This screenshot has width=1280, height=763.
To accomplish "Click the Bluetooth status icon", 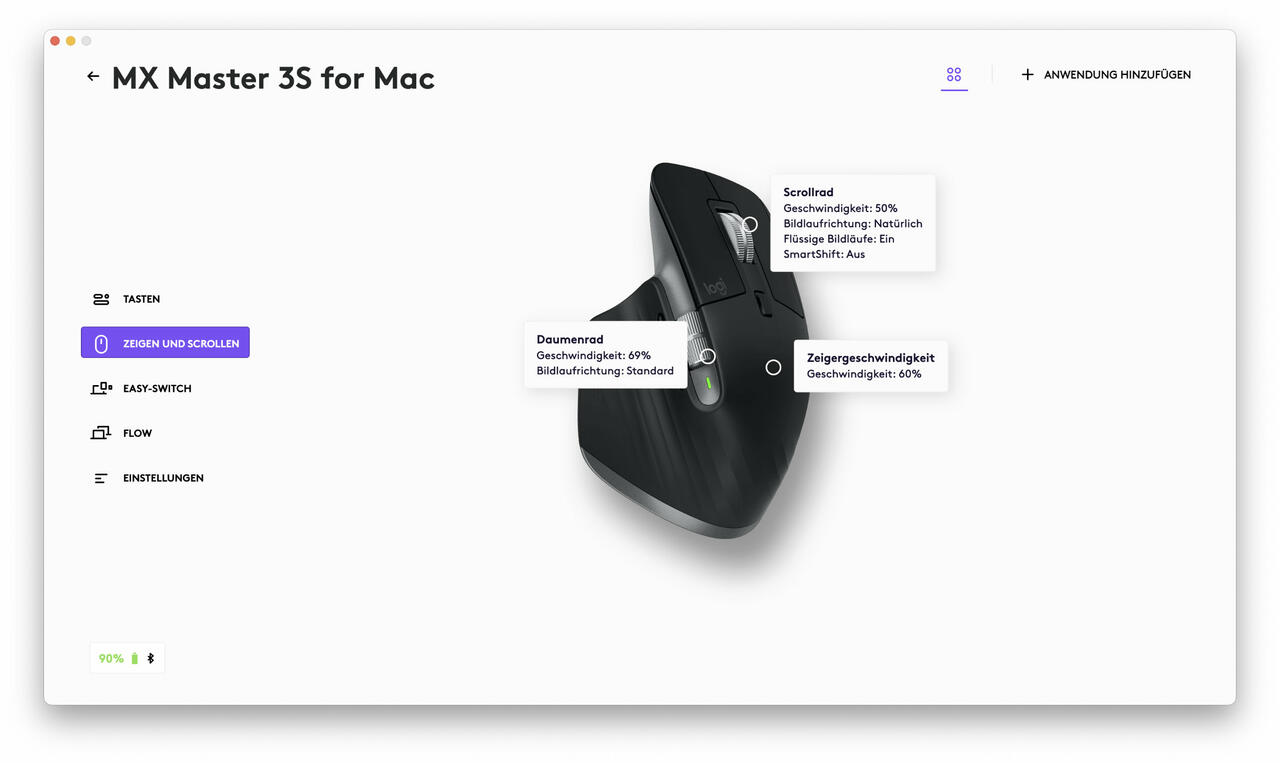I will 151,658.
